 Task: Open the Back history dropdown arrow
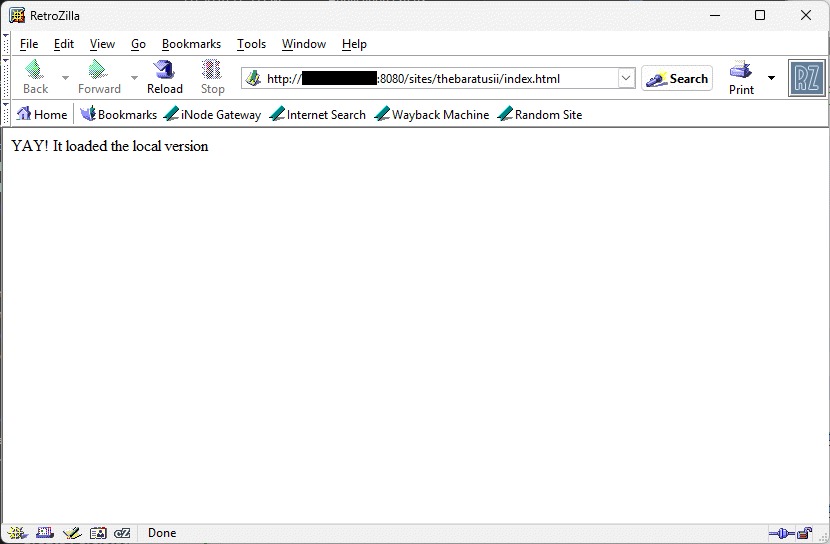(x=65, y=78)
